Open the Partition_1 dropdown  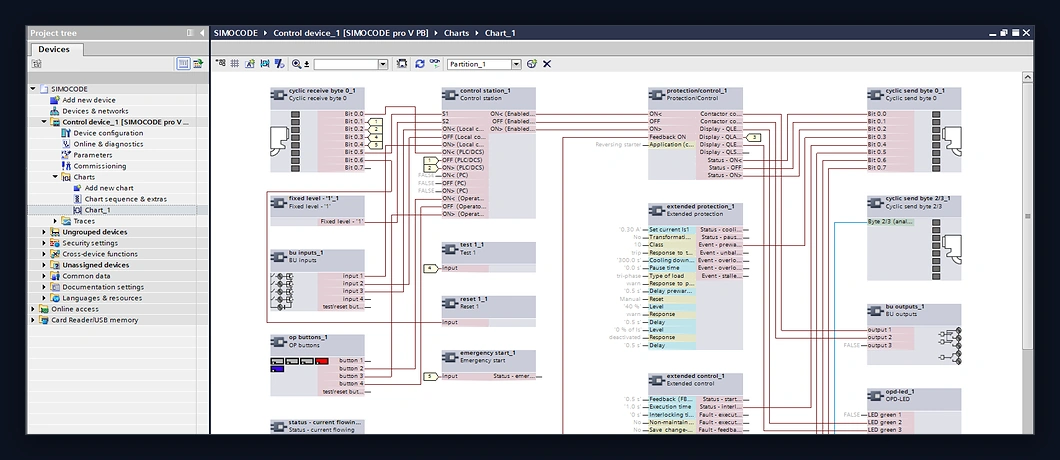(516, 64)
